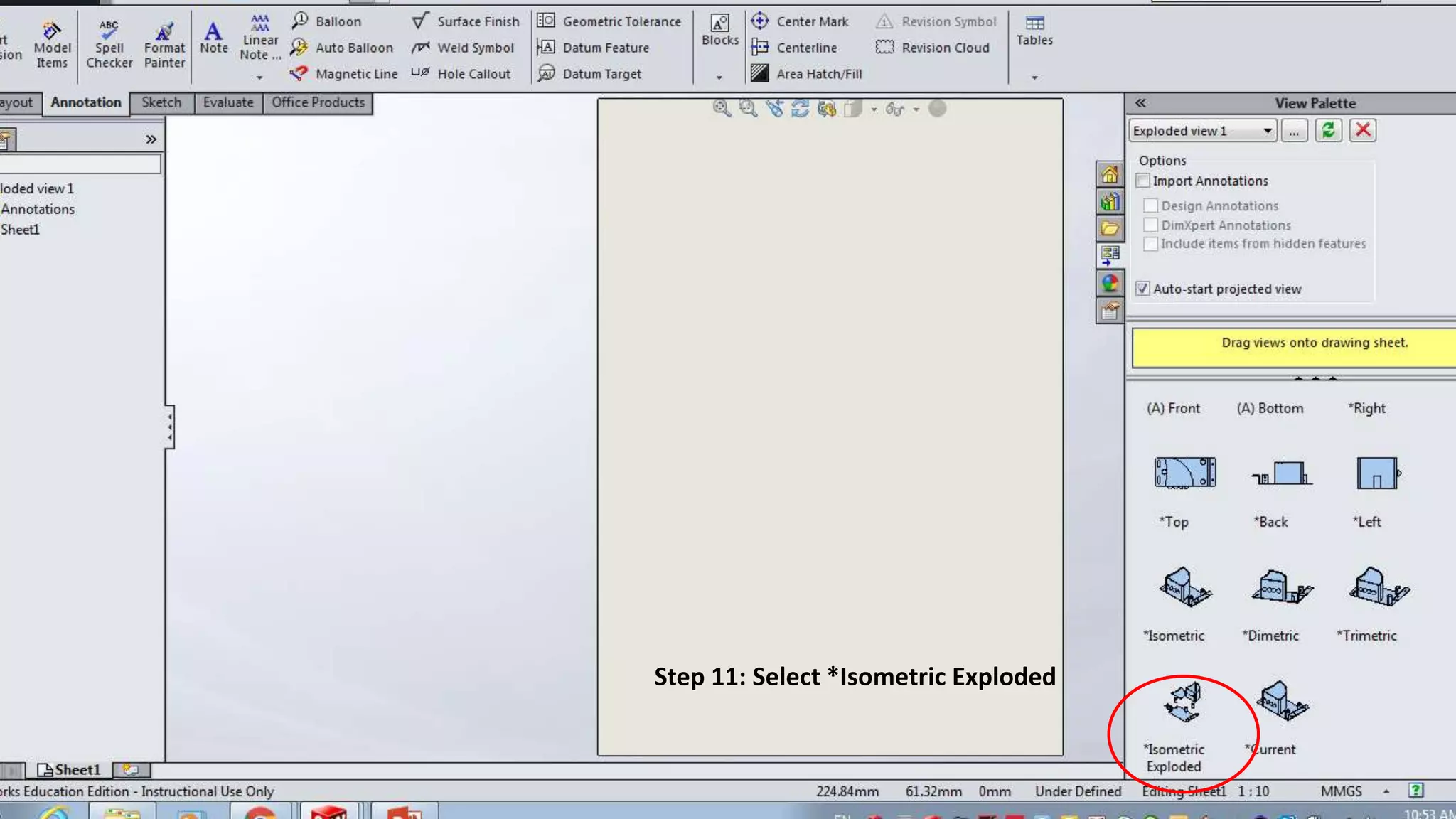Image resolution: width=1456 pixels, height=819 pixels.
Task: Toggle DimXpert Annotations checkbox
Action: pyautogui.click(x=1151, y=225)
